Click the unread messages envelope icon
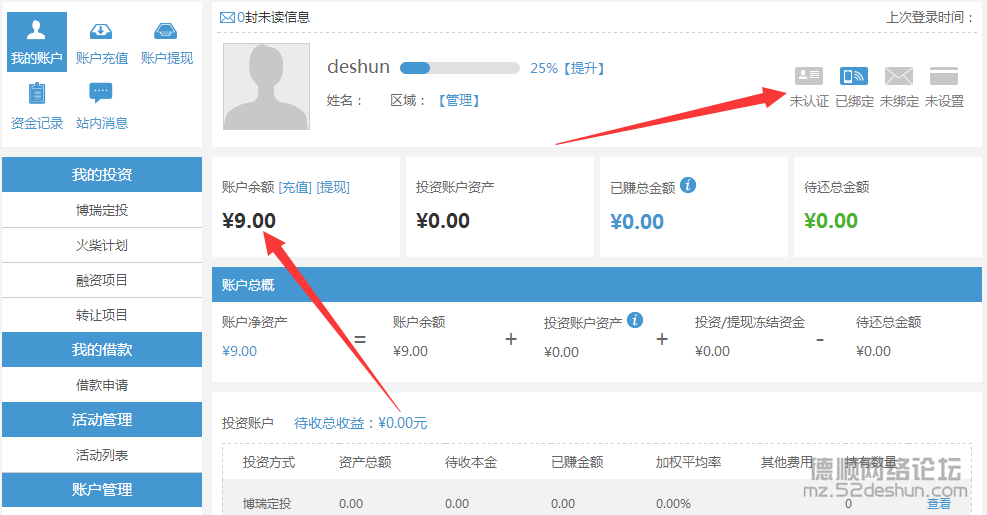Image resolution: width=987 pixels, height=515 pixels. coord(227,18)
